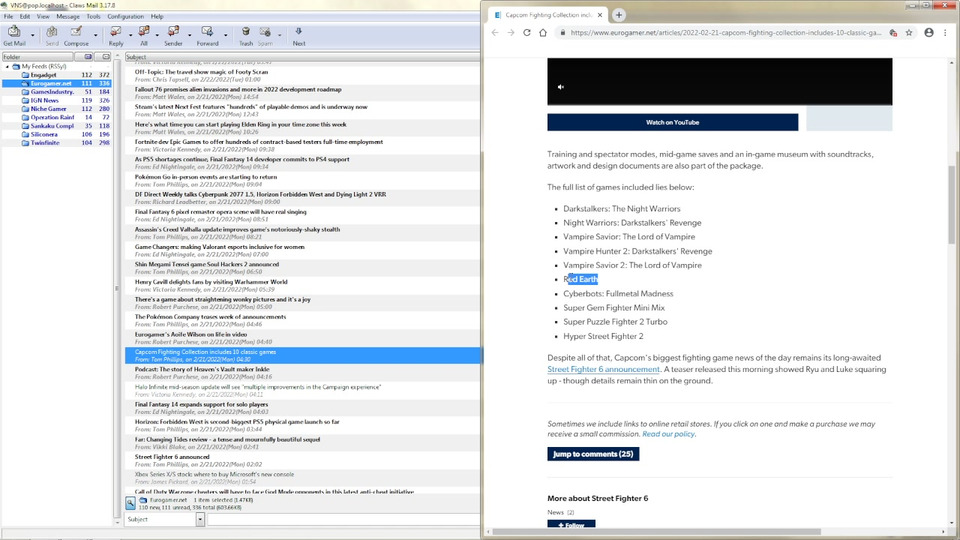
Task: Click the Follow button under Street Fighter 6
Action: coord(571,525)
